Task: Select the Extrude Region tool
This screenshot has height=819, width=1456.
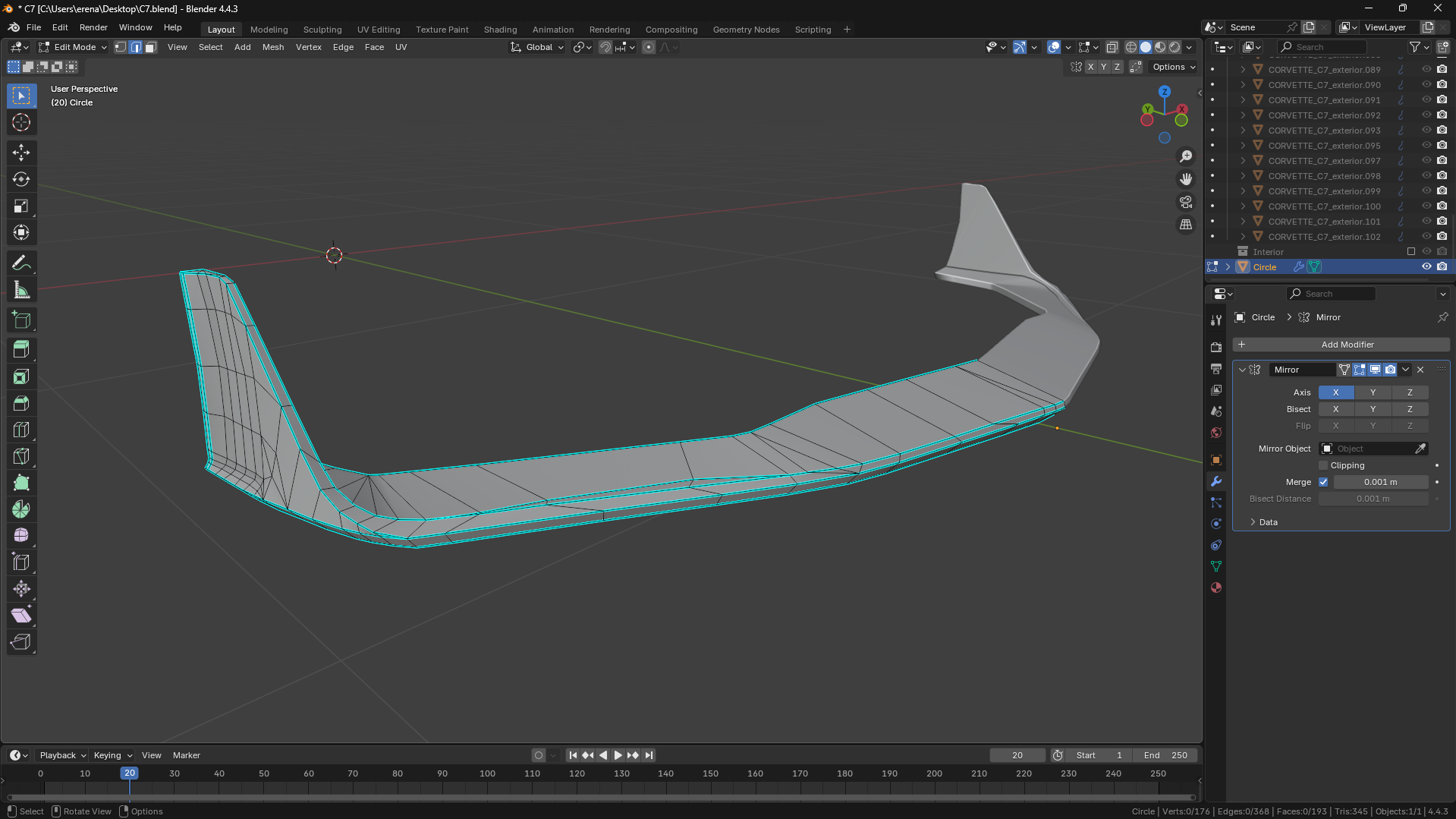Action: click(21, 350)
